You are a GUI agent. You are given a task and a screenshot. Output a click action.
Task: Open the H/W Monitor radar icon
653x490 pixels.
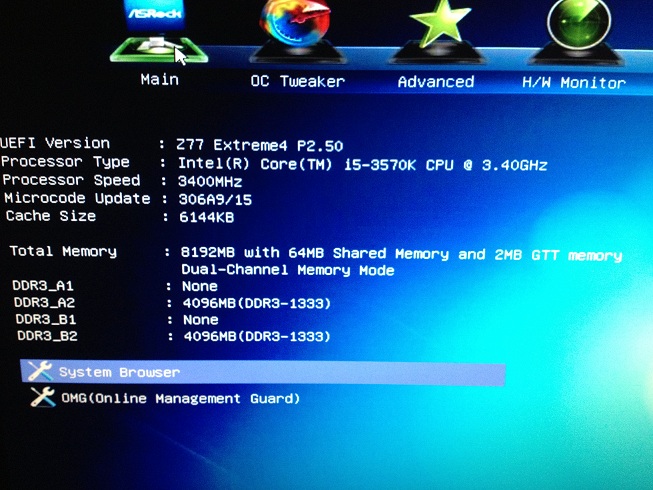[x=577, y=32]
